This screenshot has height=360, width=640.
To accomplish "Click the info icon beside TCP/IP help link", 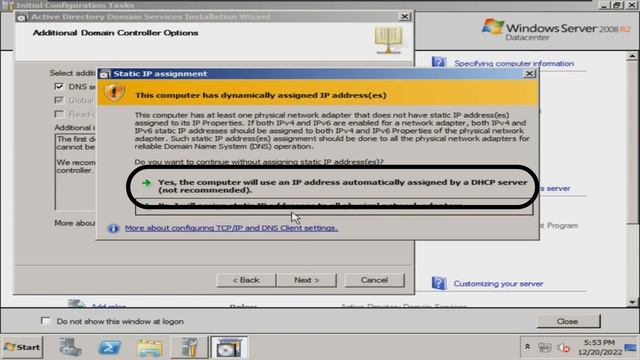I will pos(113,228).
